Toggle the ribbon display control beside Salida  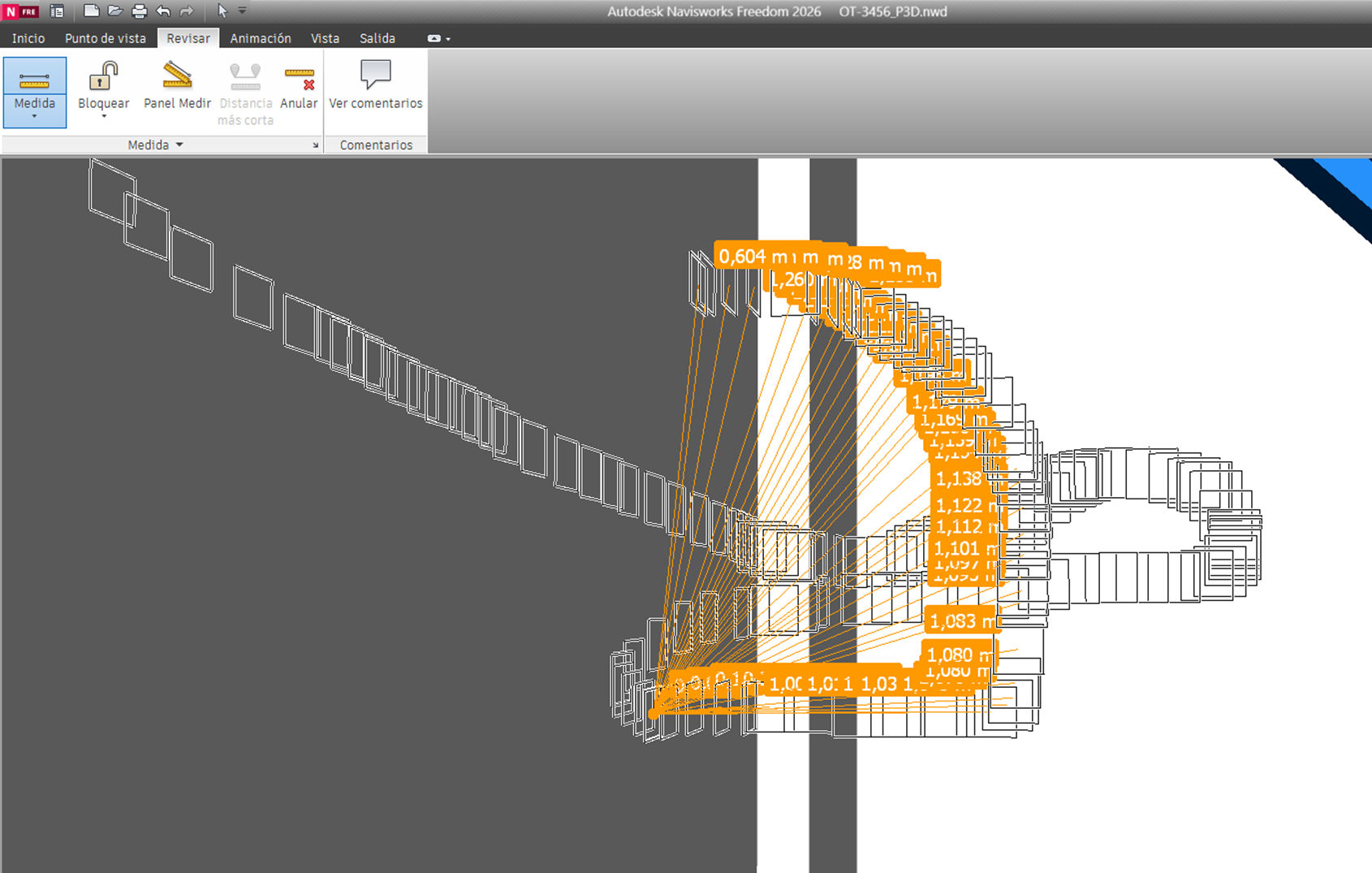click(435, 37)
